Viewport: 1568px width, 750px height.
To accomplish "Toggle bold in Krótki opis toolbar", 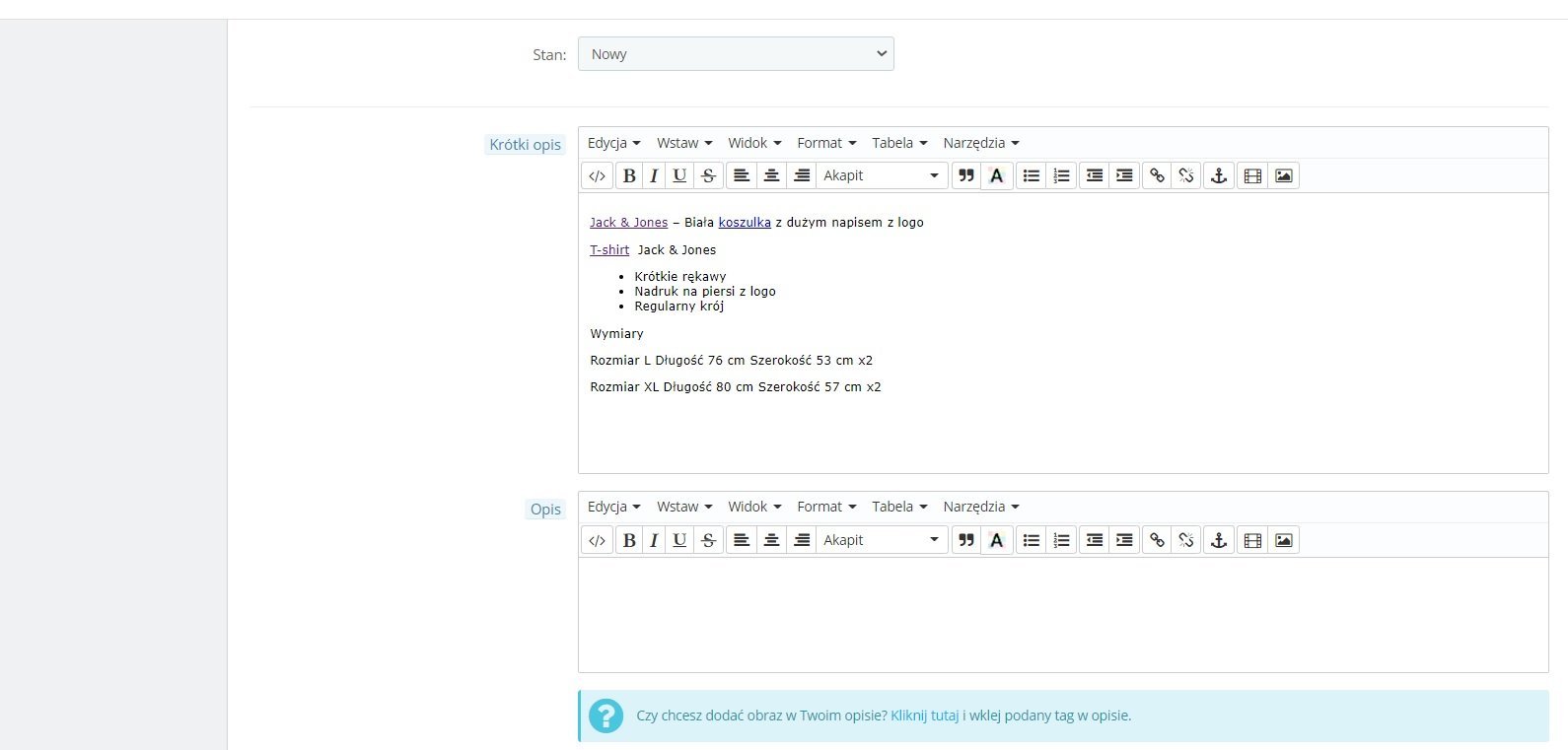I will [x=629, y=175].
